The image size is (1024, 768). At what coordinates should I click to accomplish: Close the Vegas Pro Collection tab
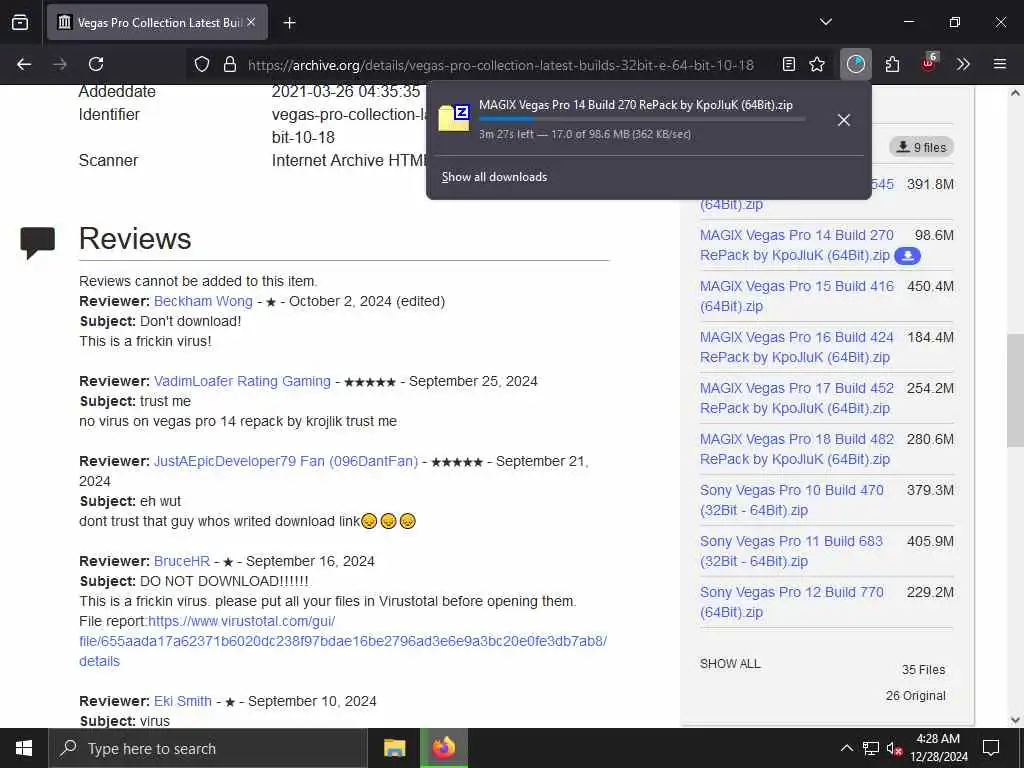(251, 22)
